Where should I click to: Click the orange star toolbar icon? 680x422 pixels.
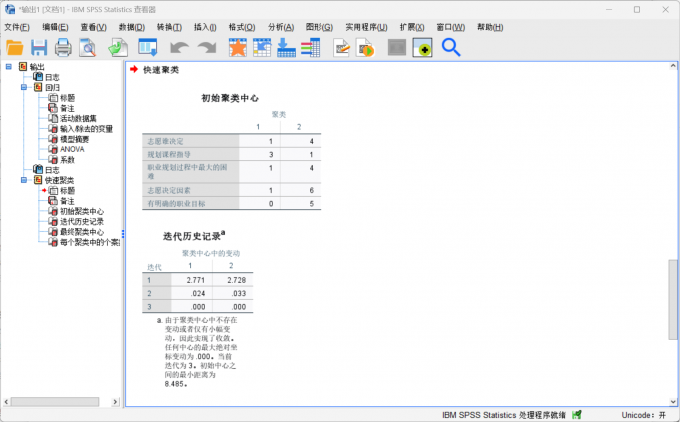237,47
